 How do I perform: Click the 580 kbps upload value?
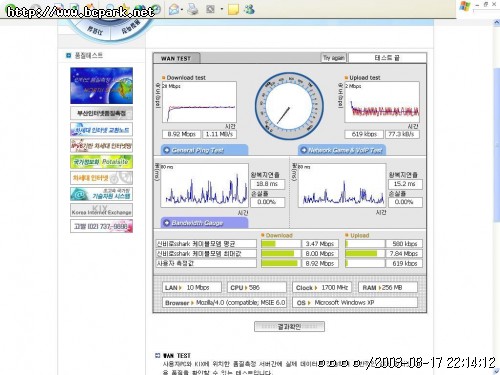point(404,244)
